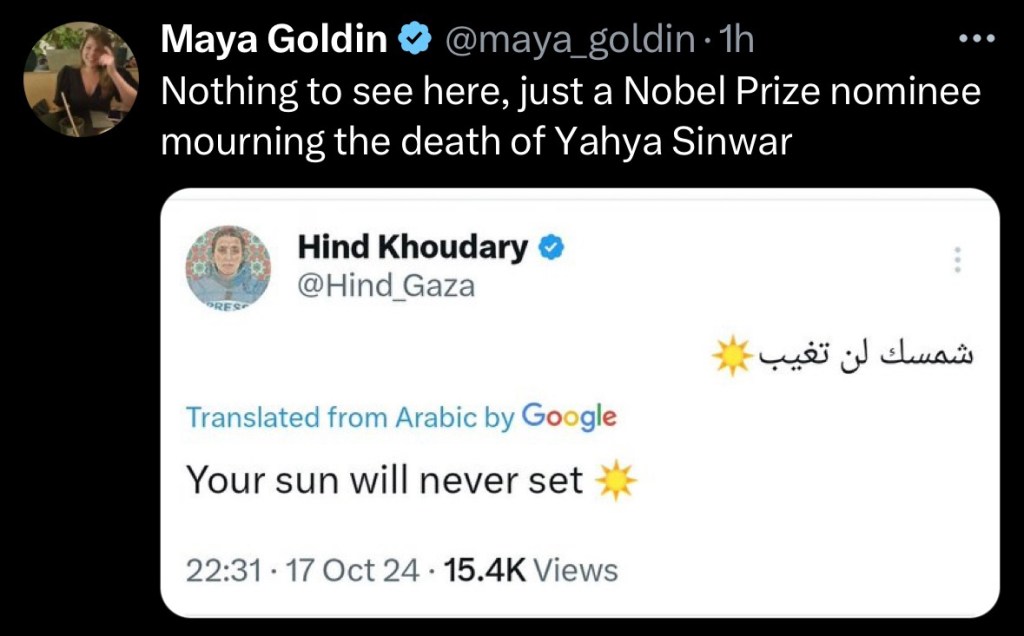Click the 22:31 · 17 Oct 24 timestamp
The width and height of the screenshot is (1024, 636).
click(303, 571)
